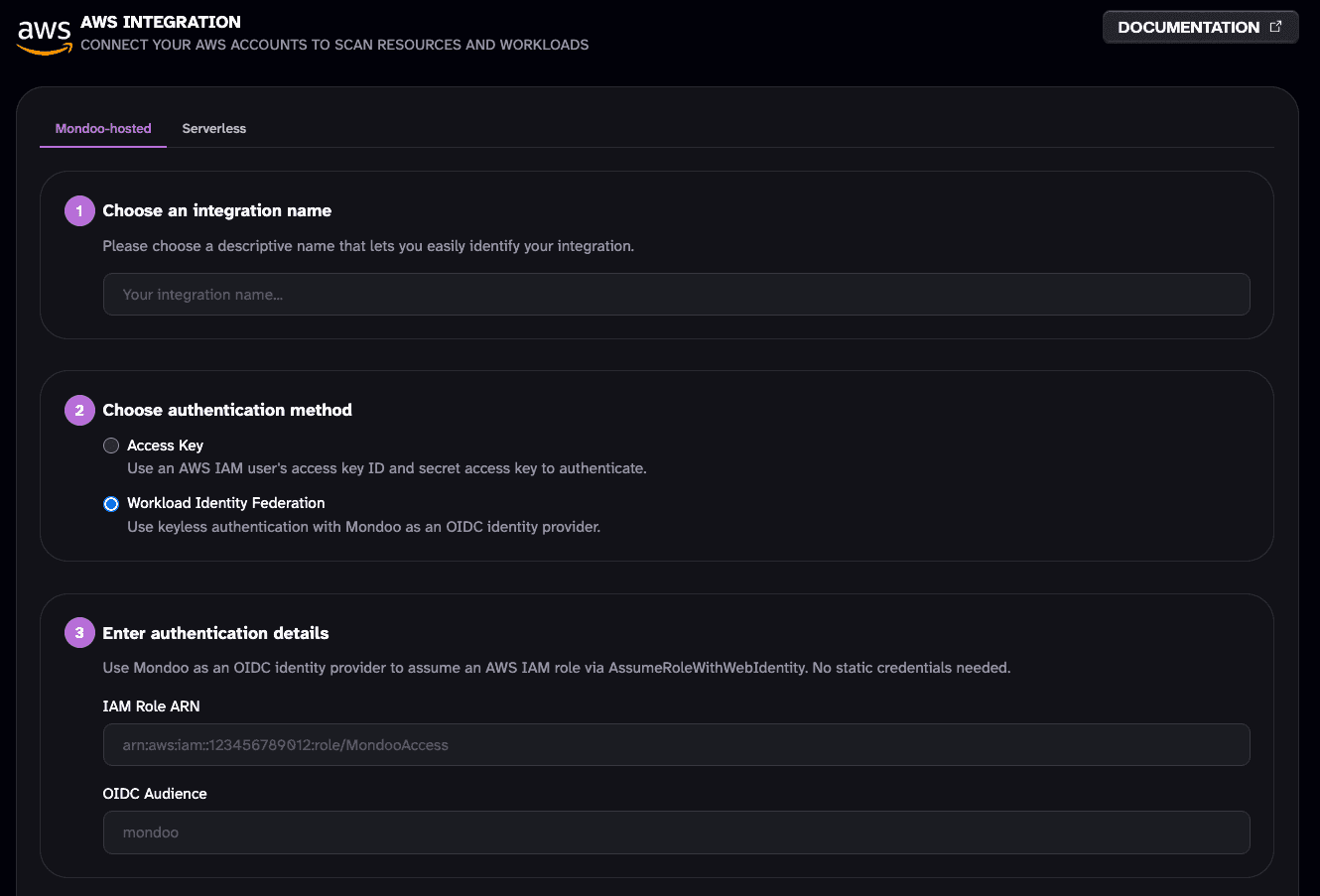This screenshot has height=896, width=1320.
Task: Select the Access Key radio button
Action: click(x=111, y=446)
